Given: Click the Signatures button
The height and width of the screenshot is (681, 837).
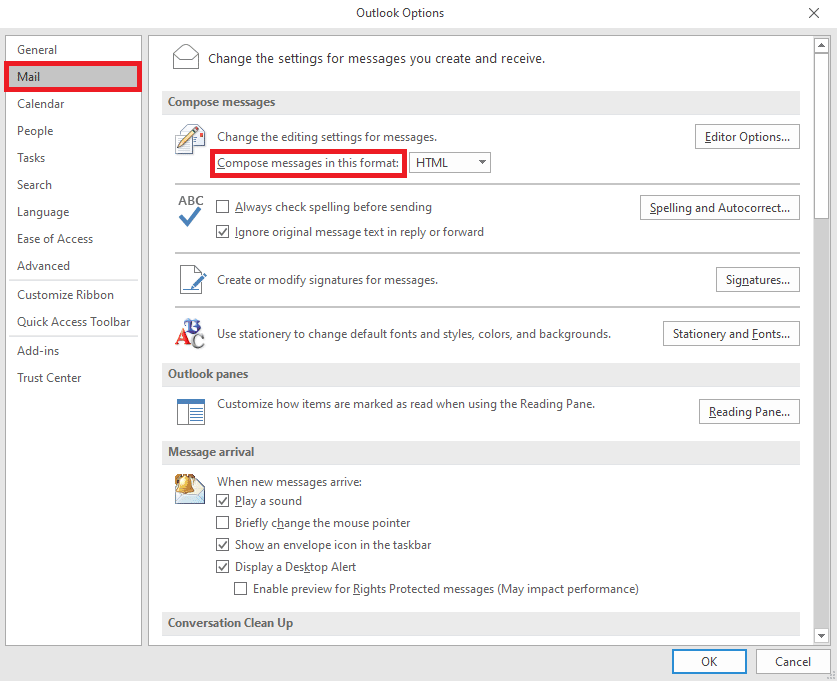Looking at the screenshot, I should (x=757, y=280).
